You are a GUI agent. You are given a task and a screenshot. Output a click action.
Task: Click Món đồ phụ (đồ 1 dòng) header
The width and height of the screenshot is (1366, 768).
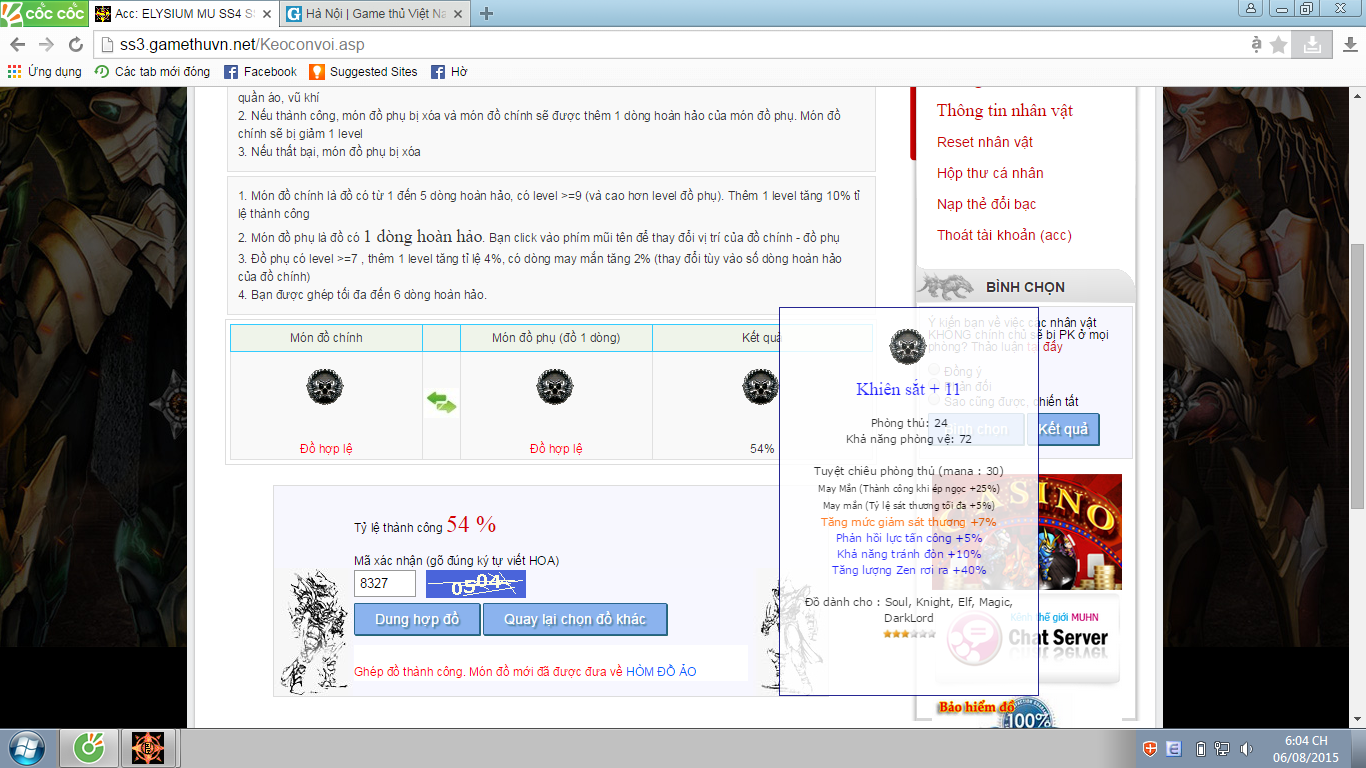click(x=556, y=338)
